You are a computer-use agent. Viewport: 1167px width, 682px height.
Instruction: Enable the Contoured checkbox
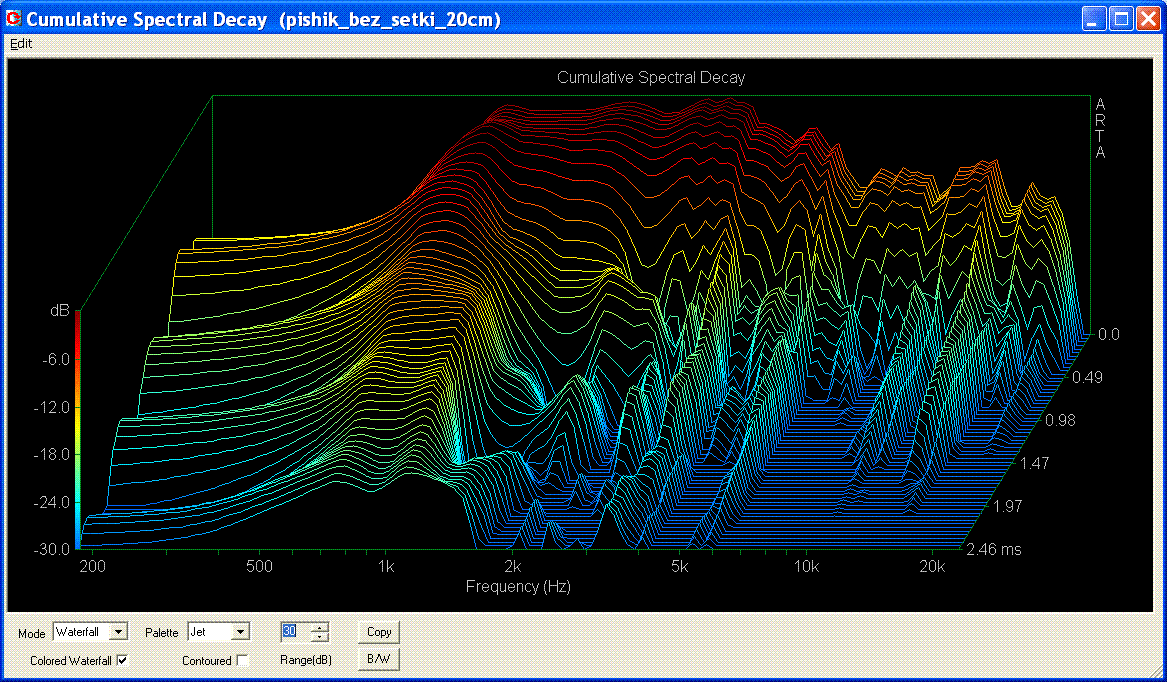pos(242,661)
